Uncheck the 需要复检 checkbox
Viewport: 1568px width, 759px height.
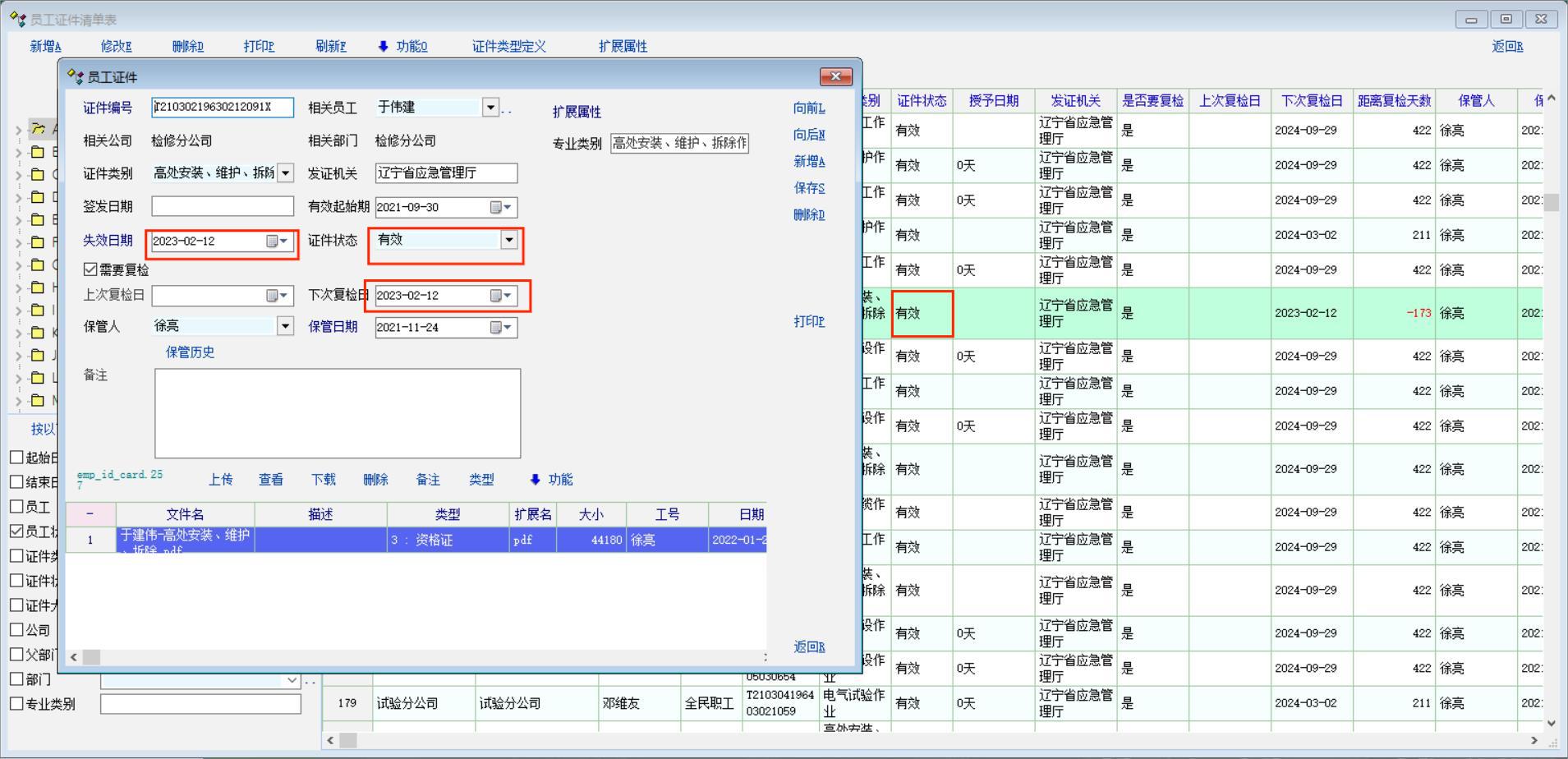coord(90,269)
